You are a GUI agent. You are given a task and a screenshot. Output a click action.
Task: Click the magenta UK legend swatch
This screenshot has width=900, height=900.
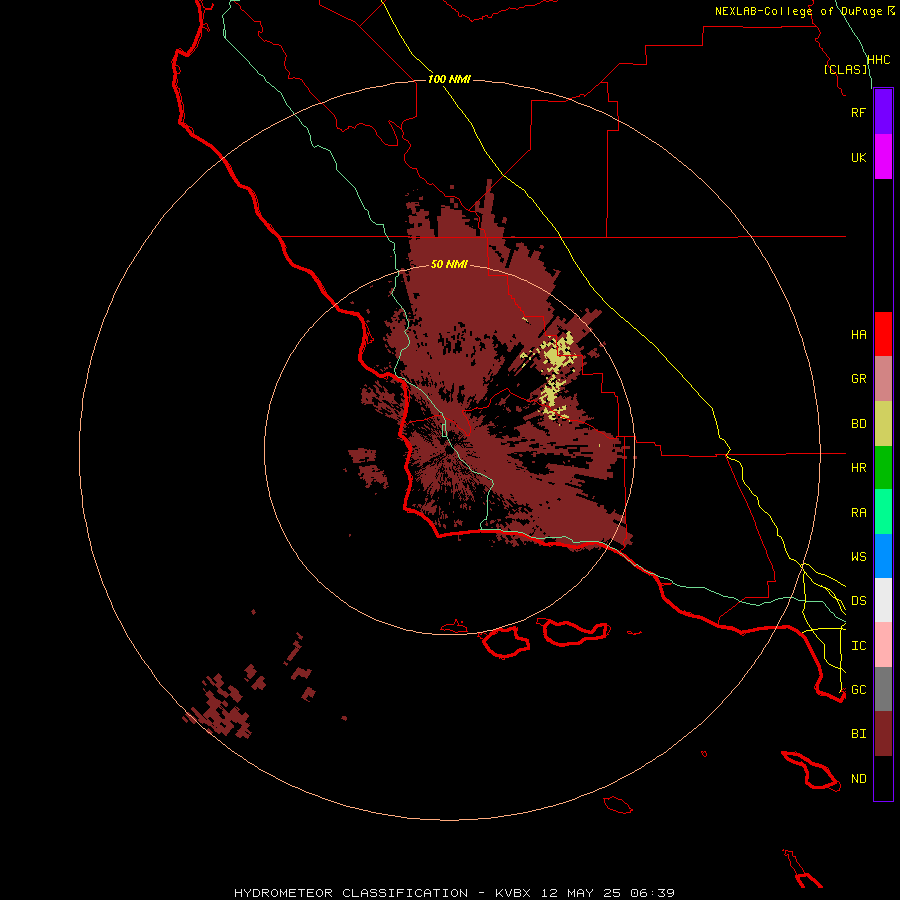[x=883, y=157]
